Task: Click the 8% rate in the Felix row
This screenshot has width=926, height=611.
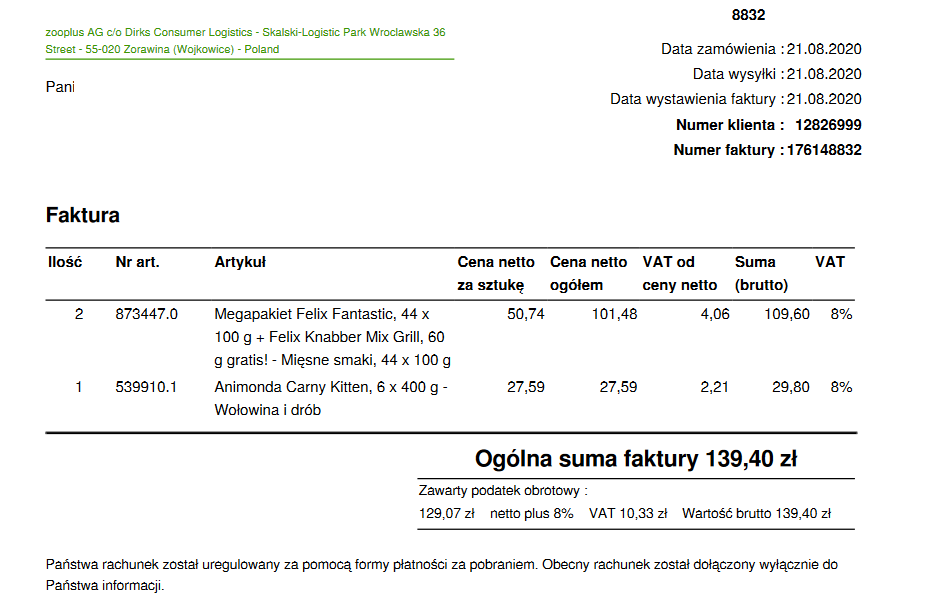Action: pos(841,314)
